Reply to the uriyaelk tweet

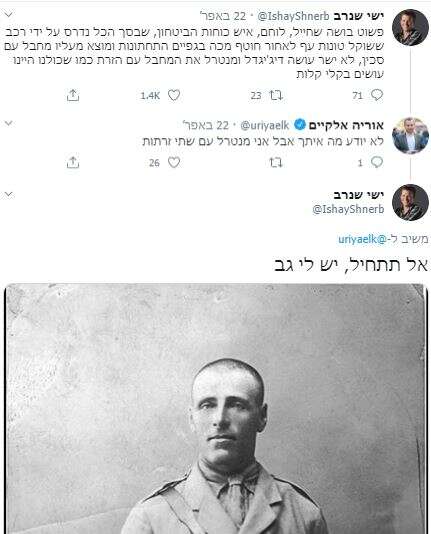point(377,162)
